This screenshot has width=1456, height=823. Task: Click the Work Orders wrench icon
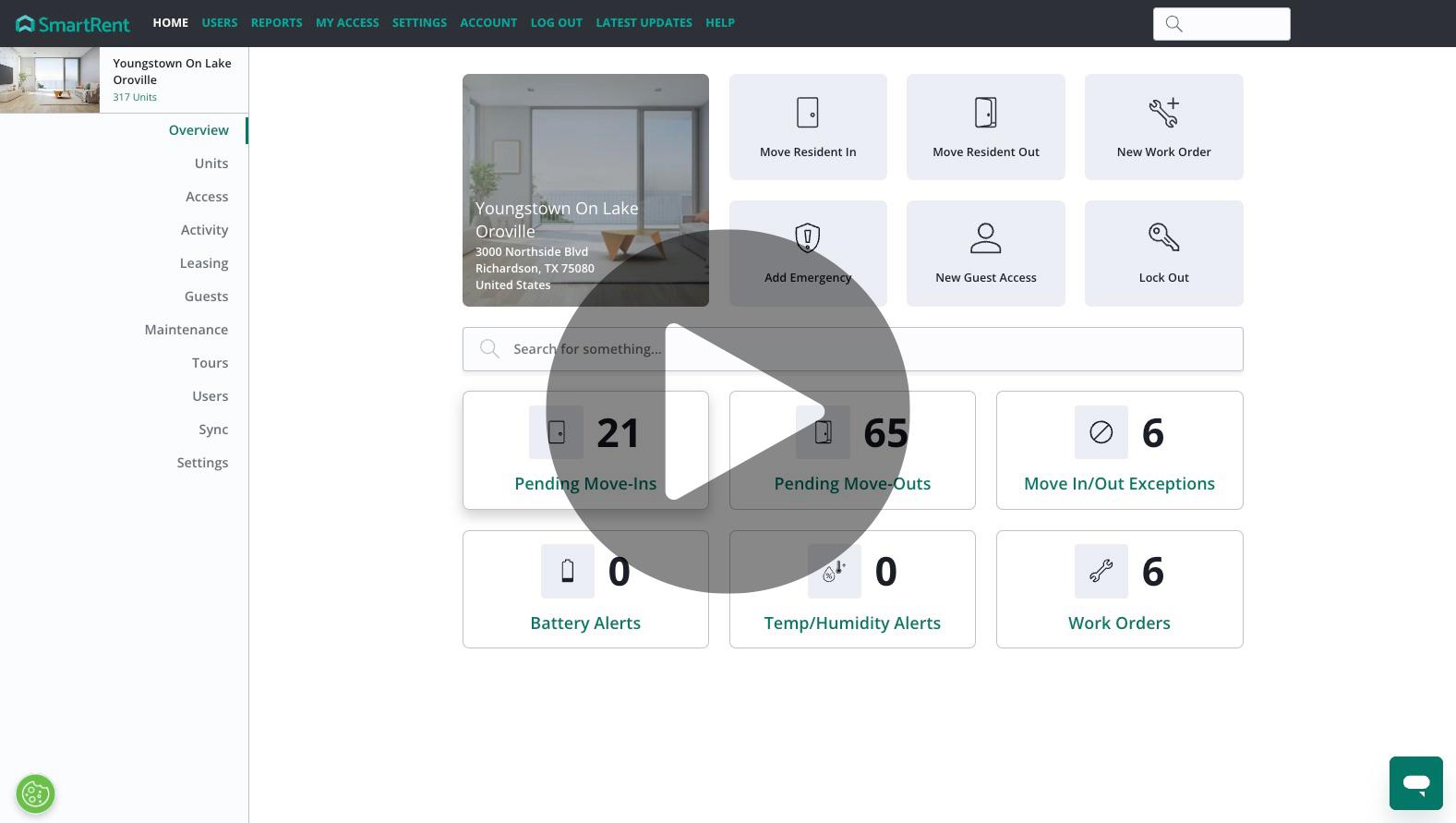point(1101,572)
